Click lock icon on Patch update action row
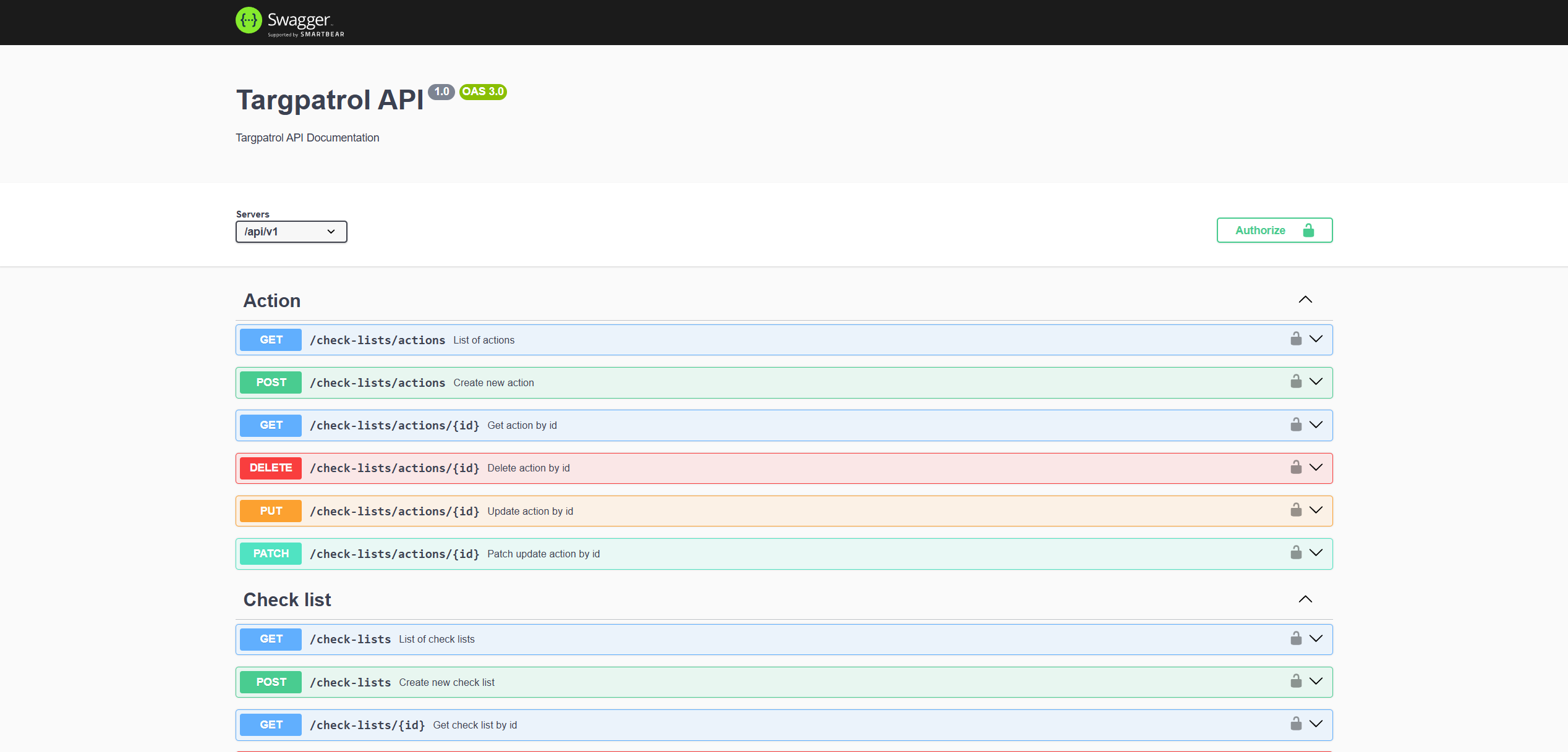 click(x=1296, y=552)
